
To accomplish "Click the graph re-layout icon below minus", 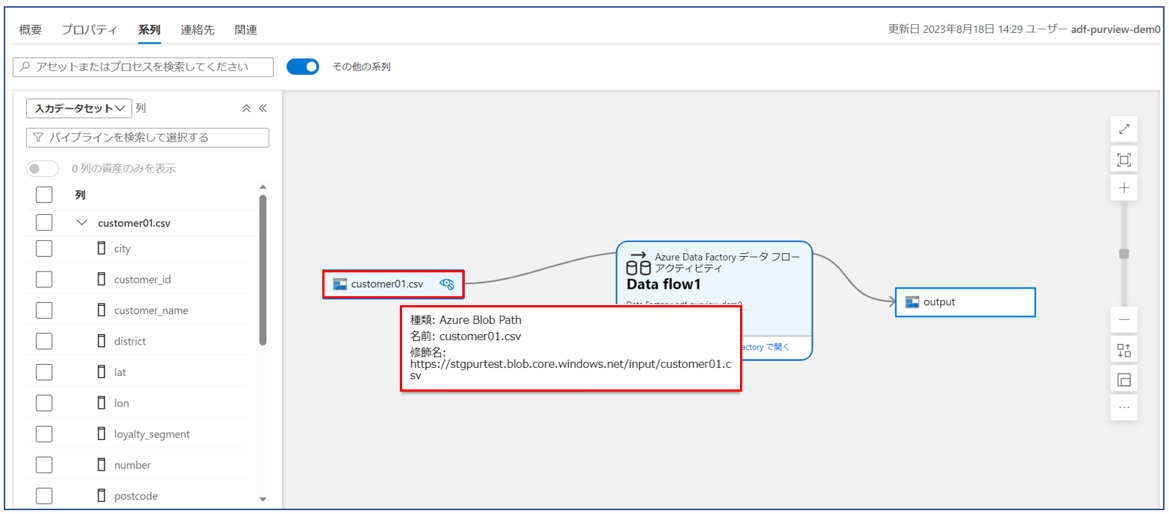I will [1124, 350].
